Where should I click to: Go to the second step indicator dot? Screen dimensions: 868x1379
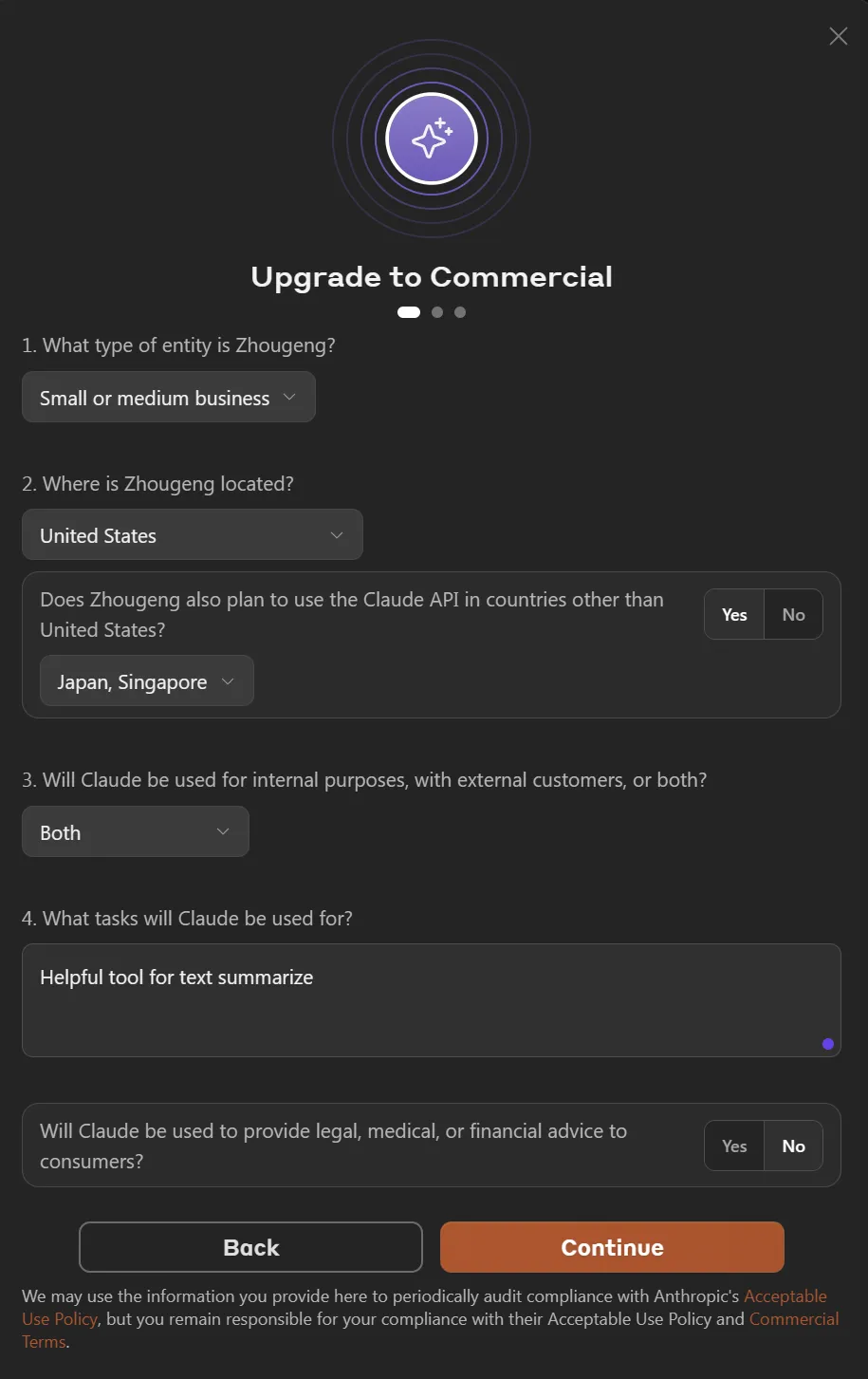pos(437,312)
